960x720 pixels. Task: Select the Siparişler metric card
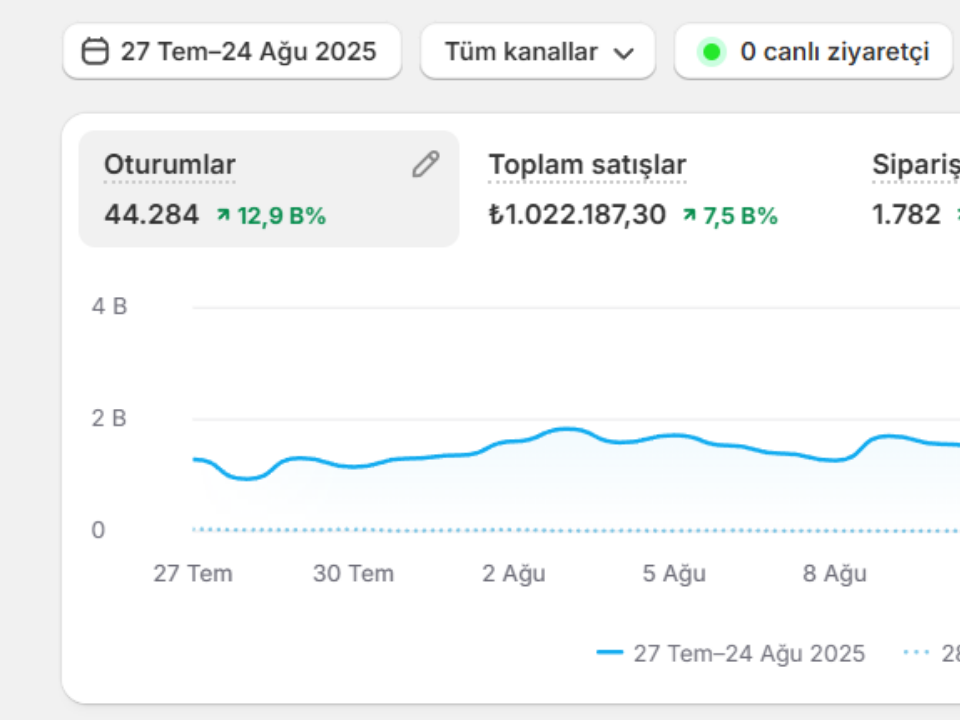pos(915,189)
